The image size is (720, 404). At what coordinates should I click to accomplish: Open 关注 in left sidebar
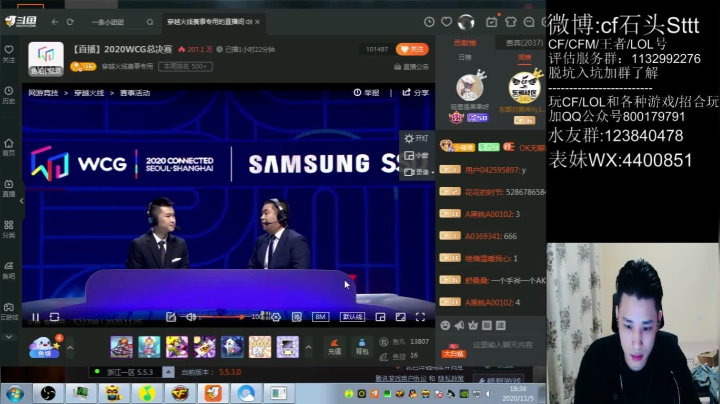(9, 54)
